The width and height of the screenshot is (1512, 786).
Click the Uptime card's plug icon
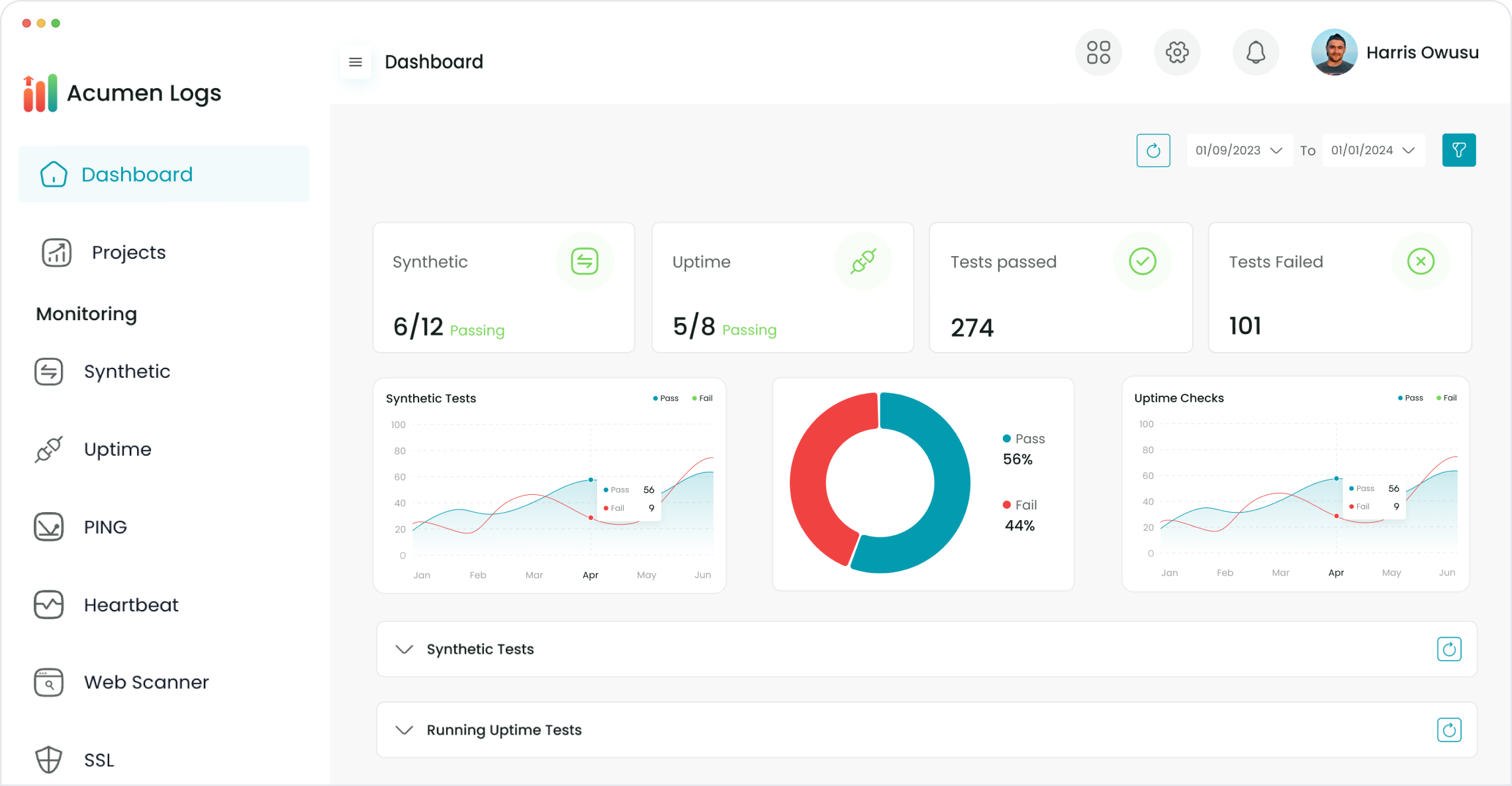(x=863, y=261)
